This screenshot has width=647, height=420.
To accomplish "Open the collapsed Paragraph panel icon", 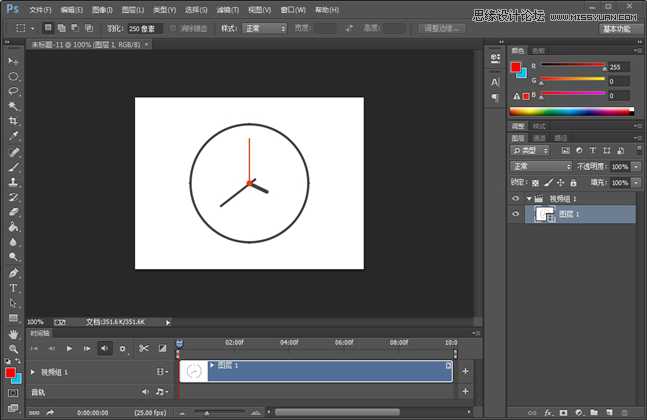I will [495, 98].
